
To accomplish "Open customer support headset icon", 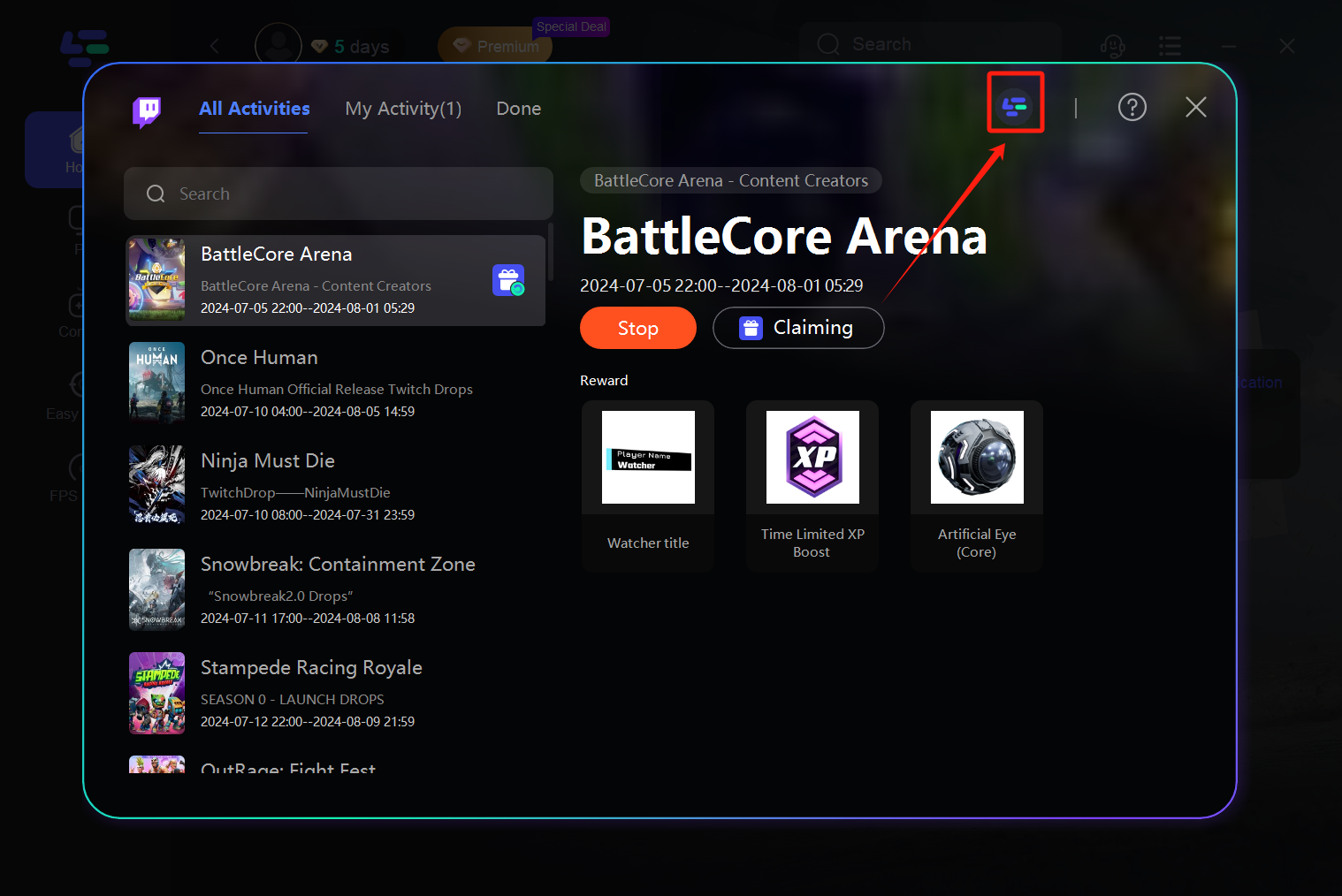I will tap(1112, 46).
